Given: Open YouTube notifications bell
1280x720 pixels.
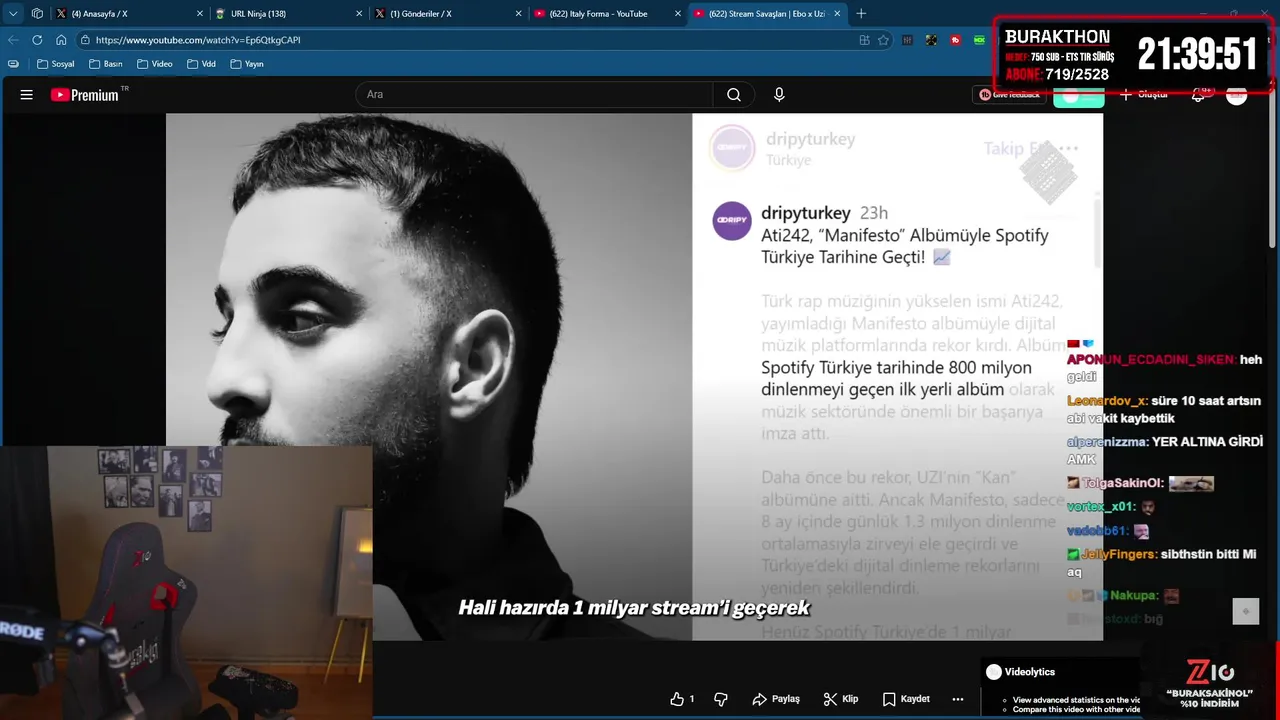Looking at the screenshot, I should (1199, 95).
